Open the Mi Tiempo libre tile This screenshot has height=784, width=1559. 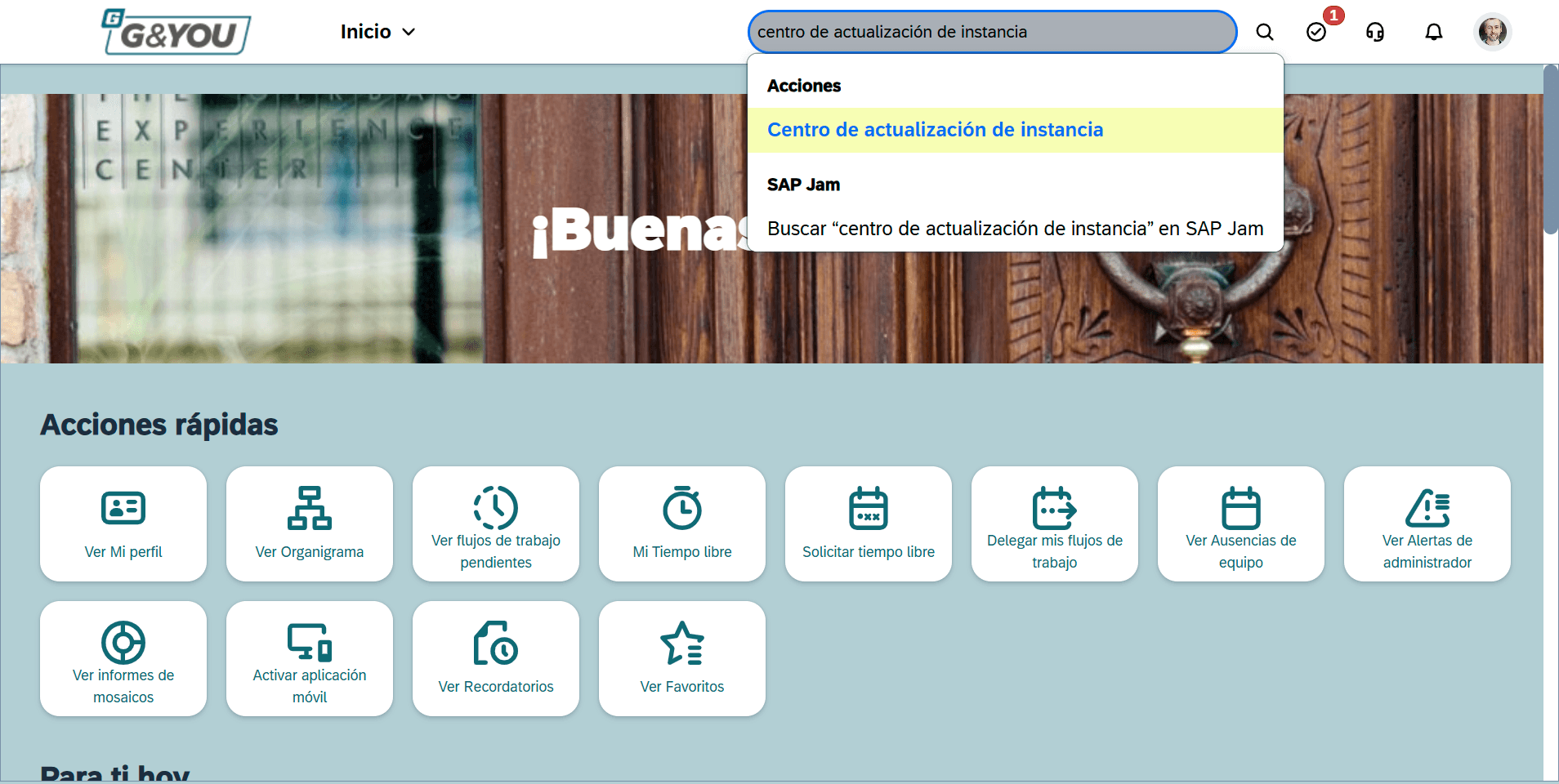point(682,523)
